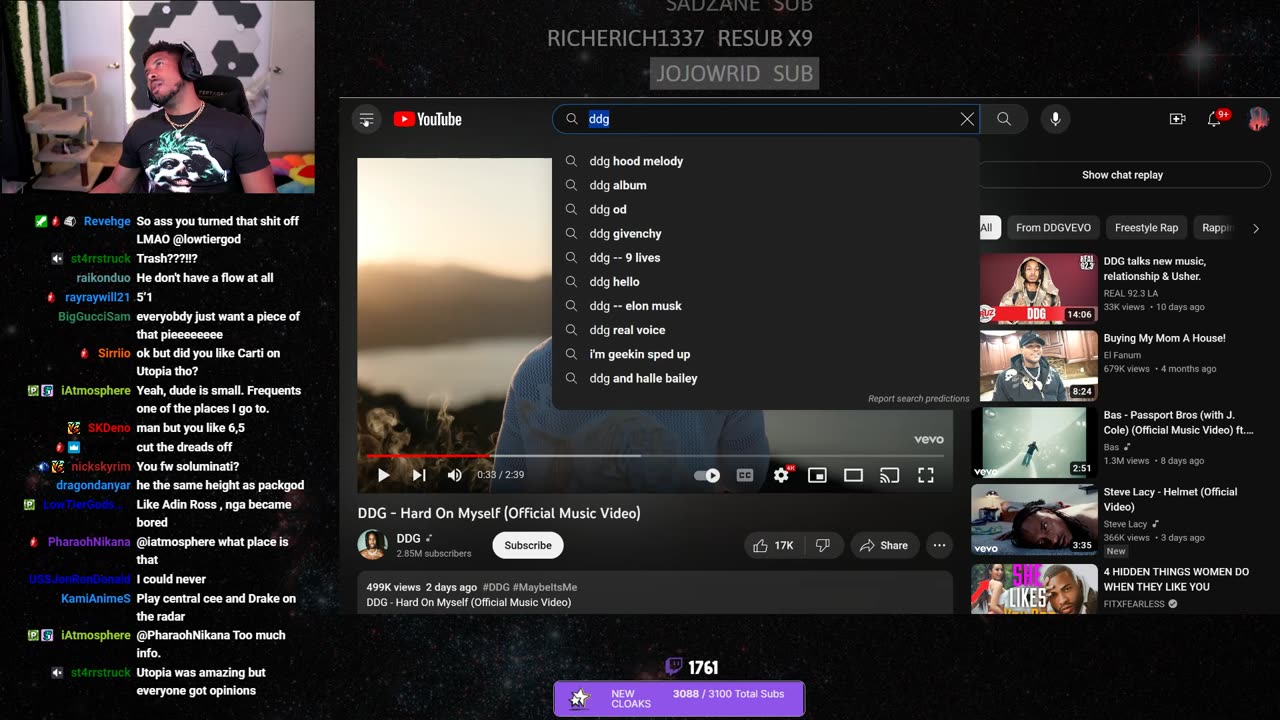Play the paused video
This screenshot has height=720, width=1280.
coord(383,475)
